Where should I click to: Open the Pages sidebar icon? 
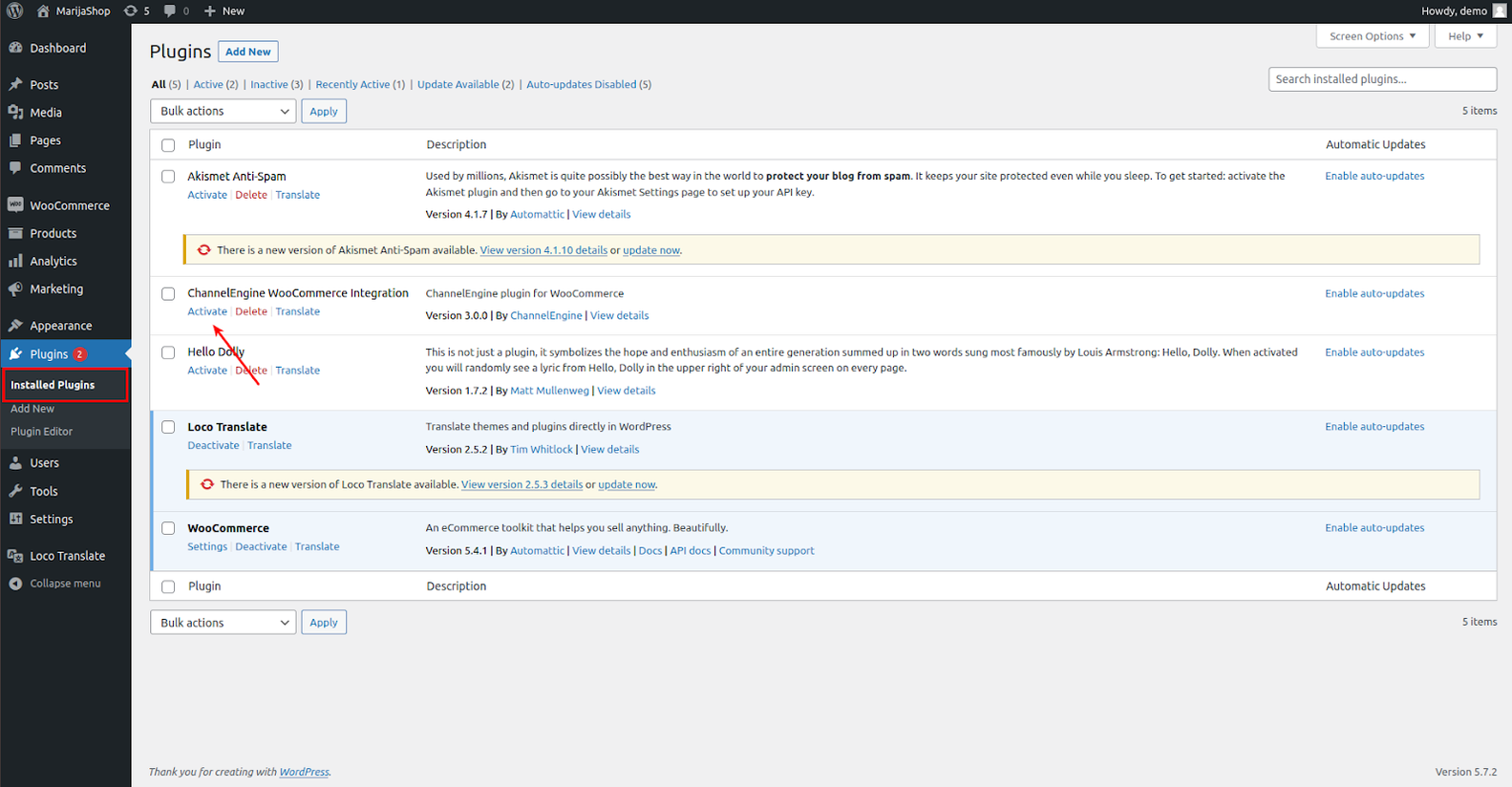pyautogui.click(x=15, y=139)
